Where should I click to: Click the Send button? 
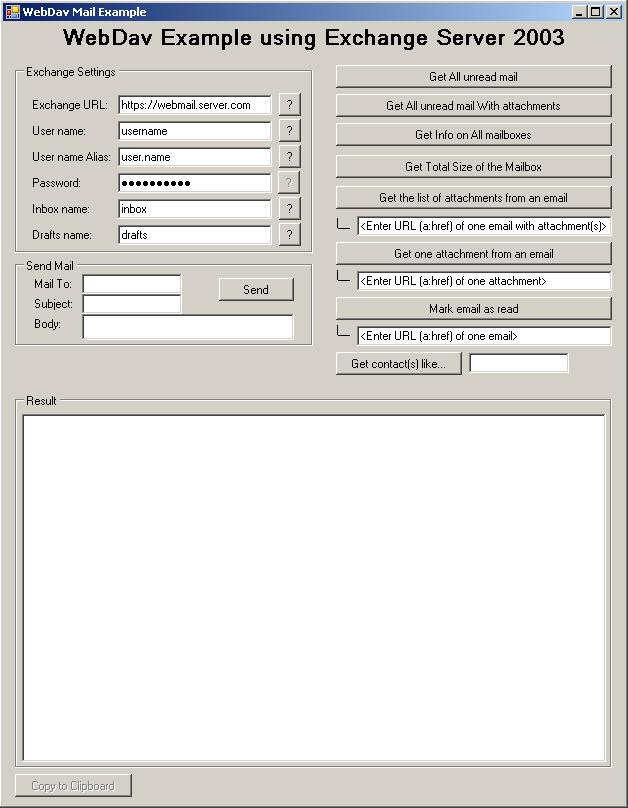(256, 290)
